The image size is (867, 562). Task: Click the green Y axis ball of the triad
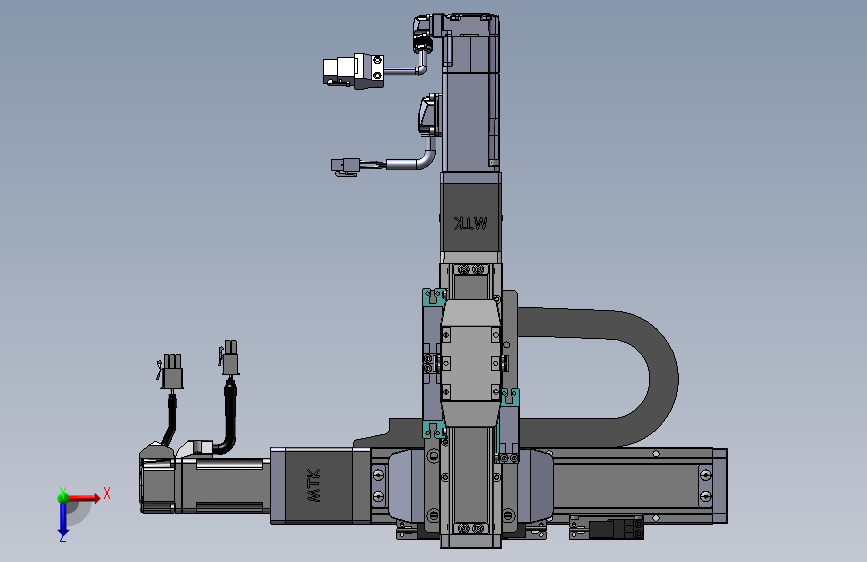click(63, 497)
